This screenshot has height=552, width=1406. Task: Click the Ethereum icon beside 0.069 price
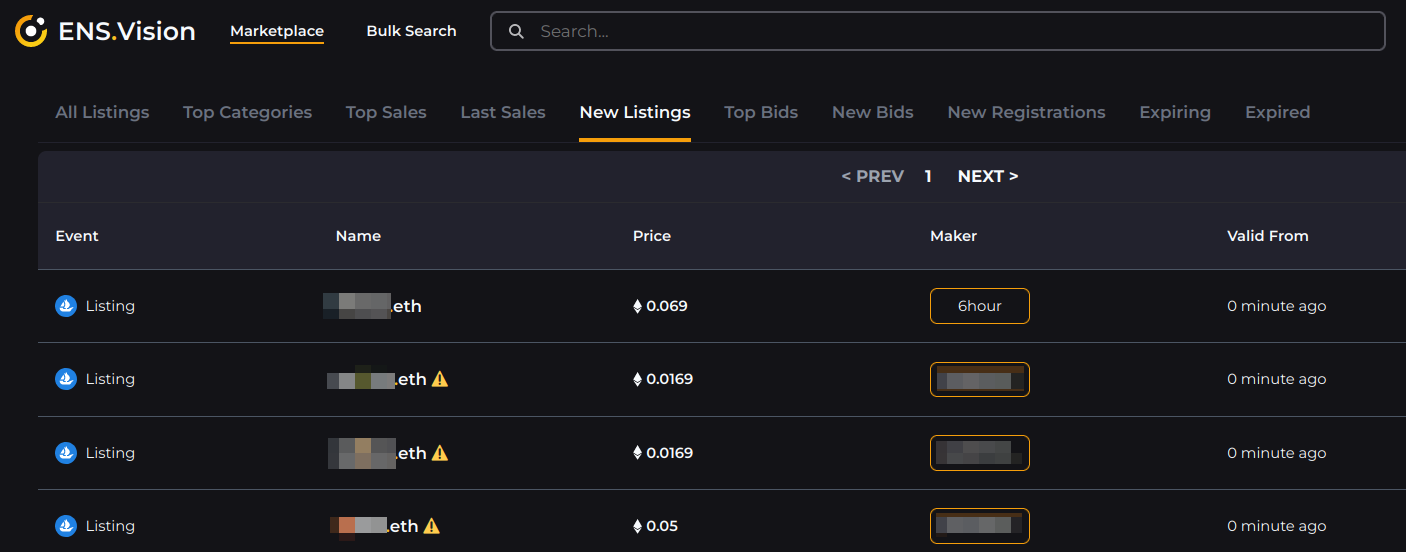tap(637, 306)
